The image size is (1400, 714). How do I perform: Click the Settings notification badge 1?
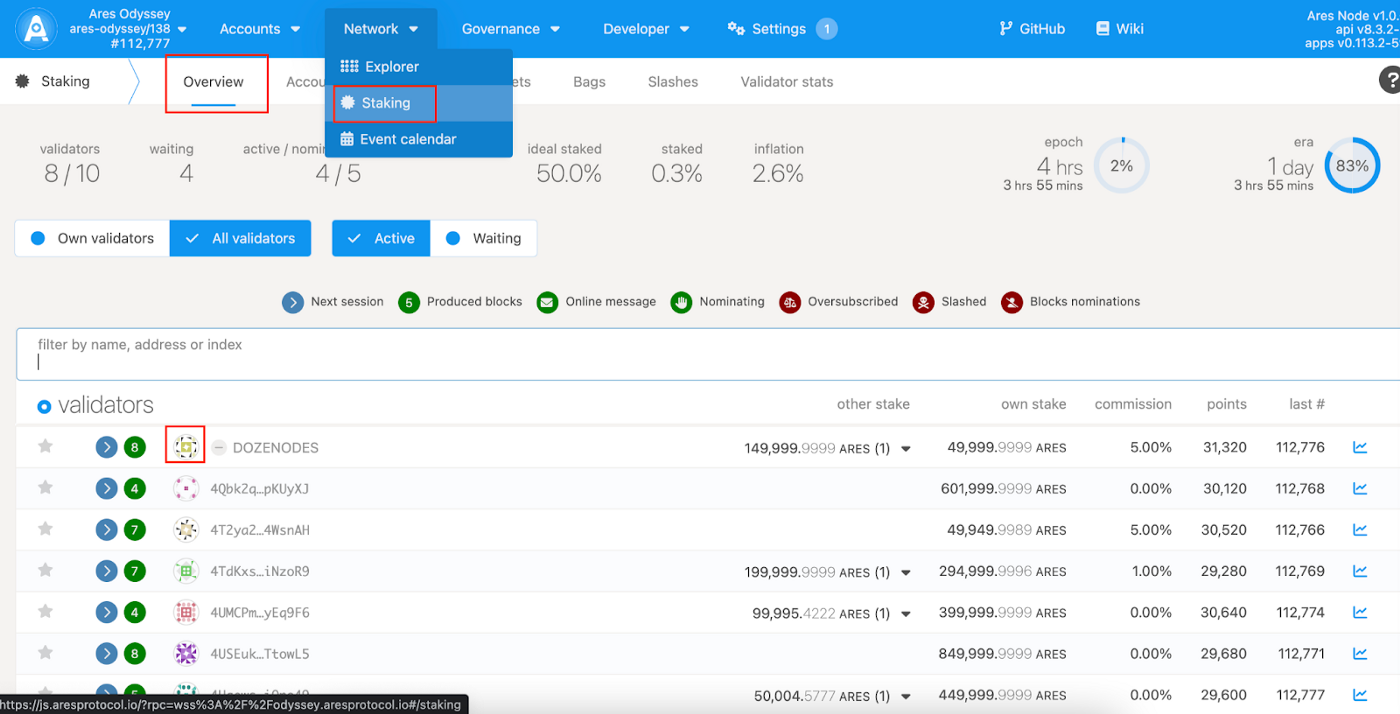pos(826,29)
